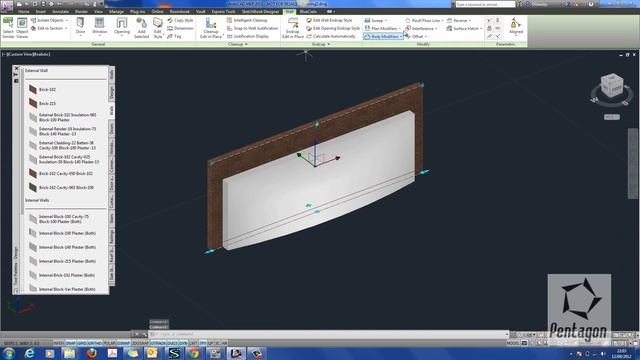Open the application menu button

[x=7, y=6]
